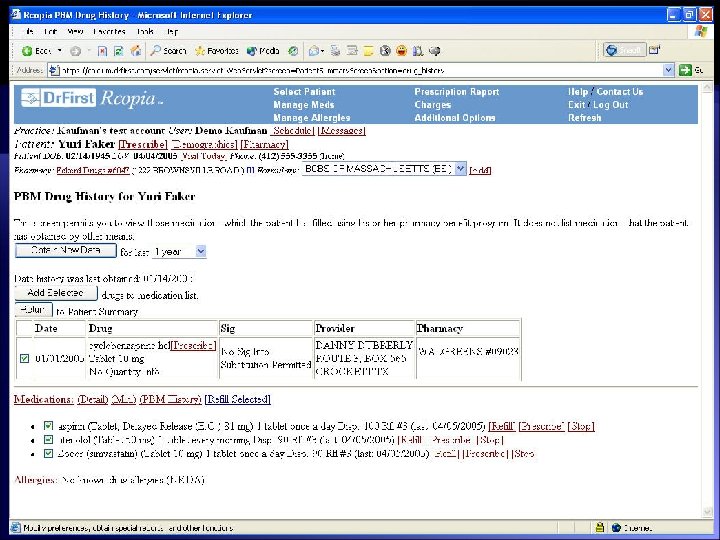Open the Help menu
Viewport: 720px width, 540px height.
pos(173,32)
